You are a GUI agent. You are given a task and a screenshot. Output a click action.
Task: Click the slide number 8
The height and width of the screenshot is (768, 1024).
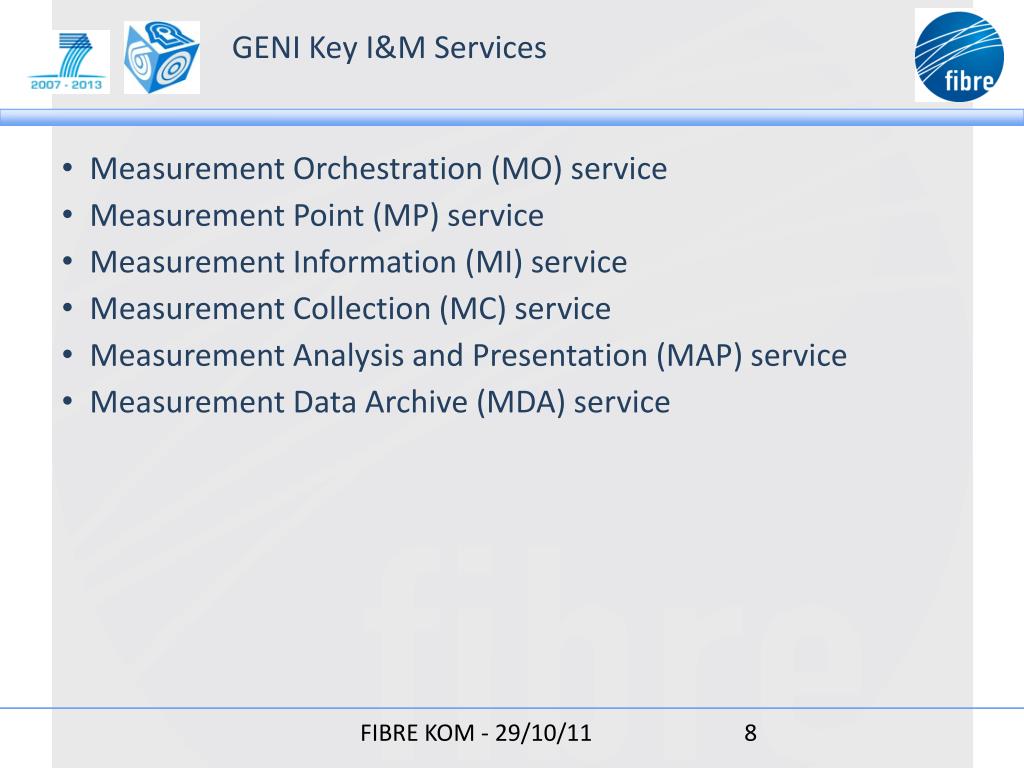[x=750, y=733]
